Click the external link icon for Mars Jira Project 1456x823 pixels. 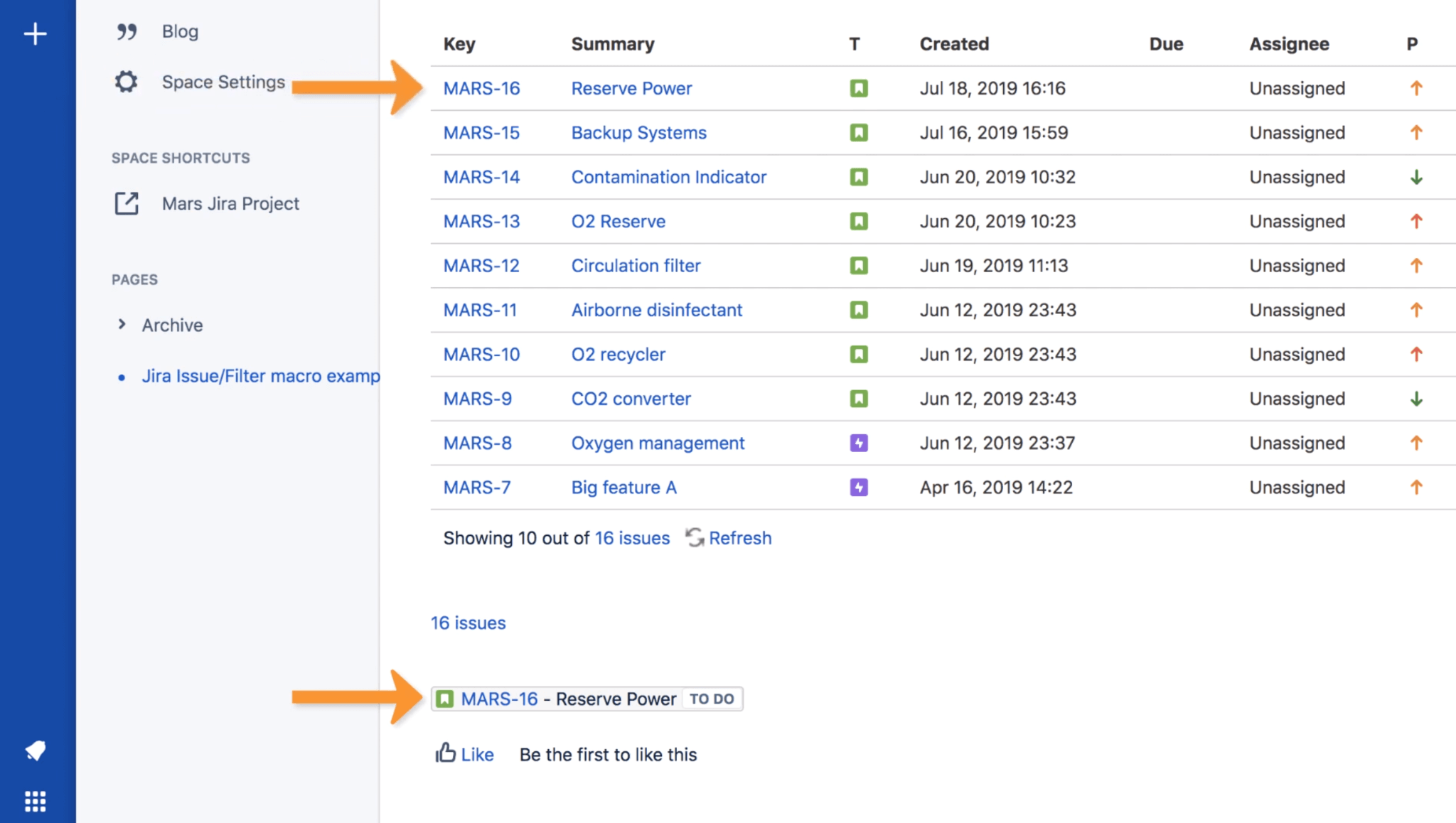[x=127, y=203]
